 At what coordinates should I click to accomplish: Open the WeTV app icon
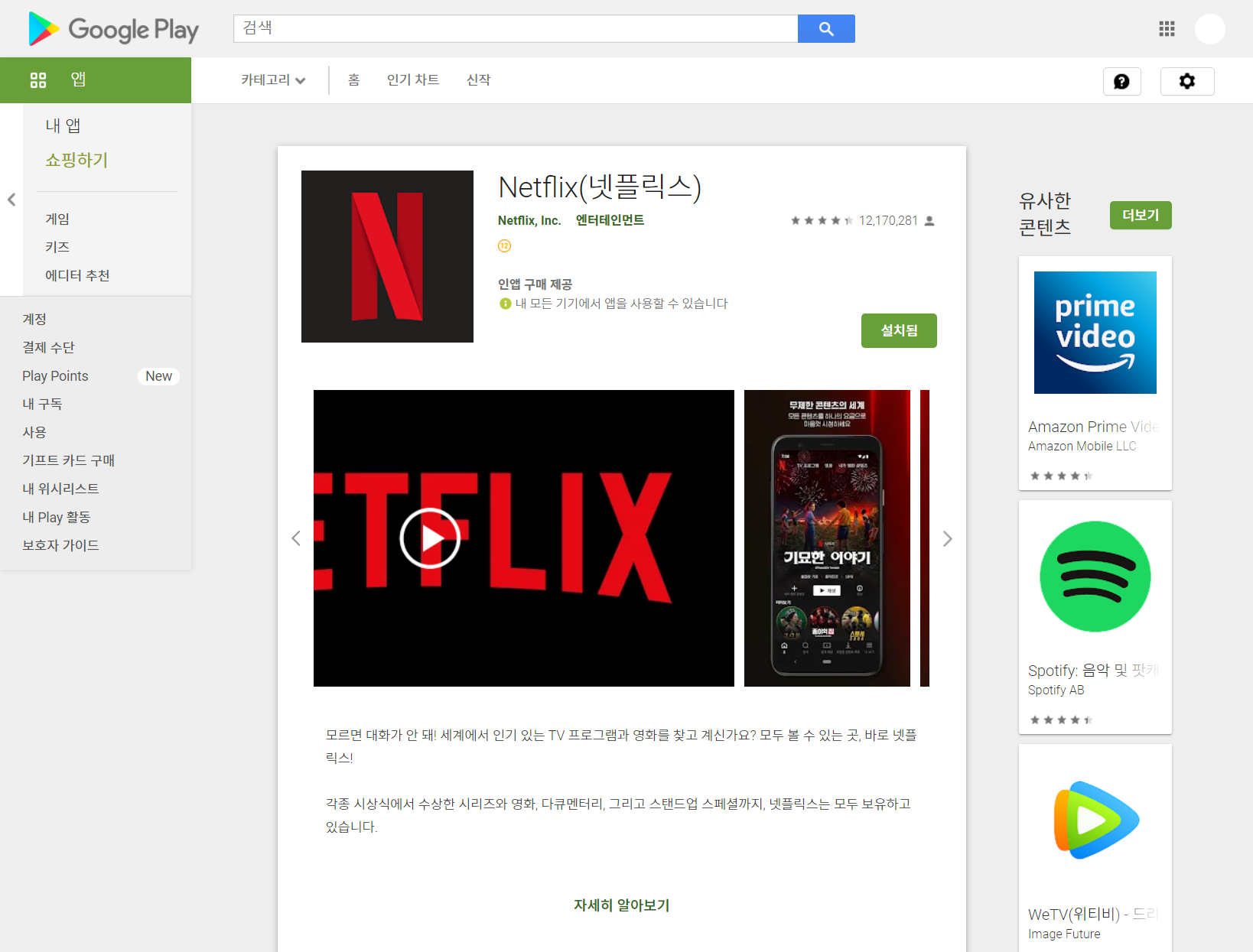[1095, 820]
